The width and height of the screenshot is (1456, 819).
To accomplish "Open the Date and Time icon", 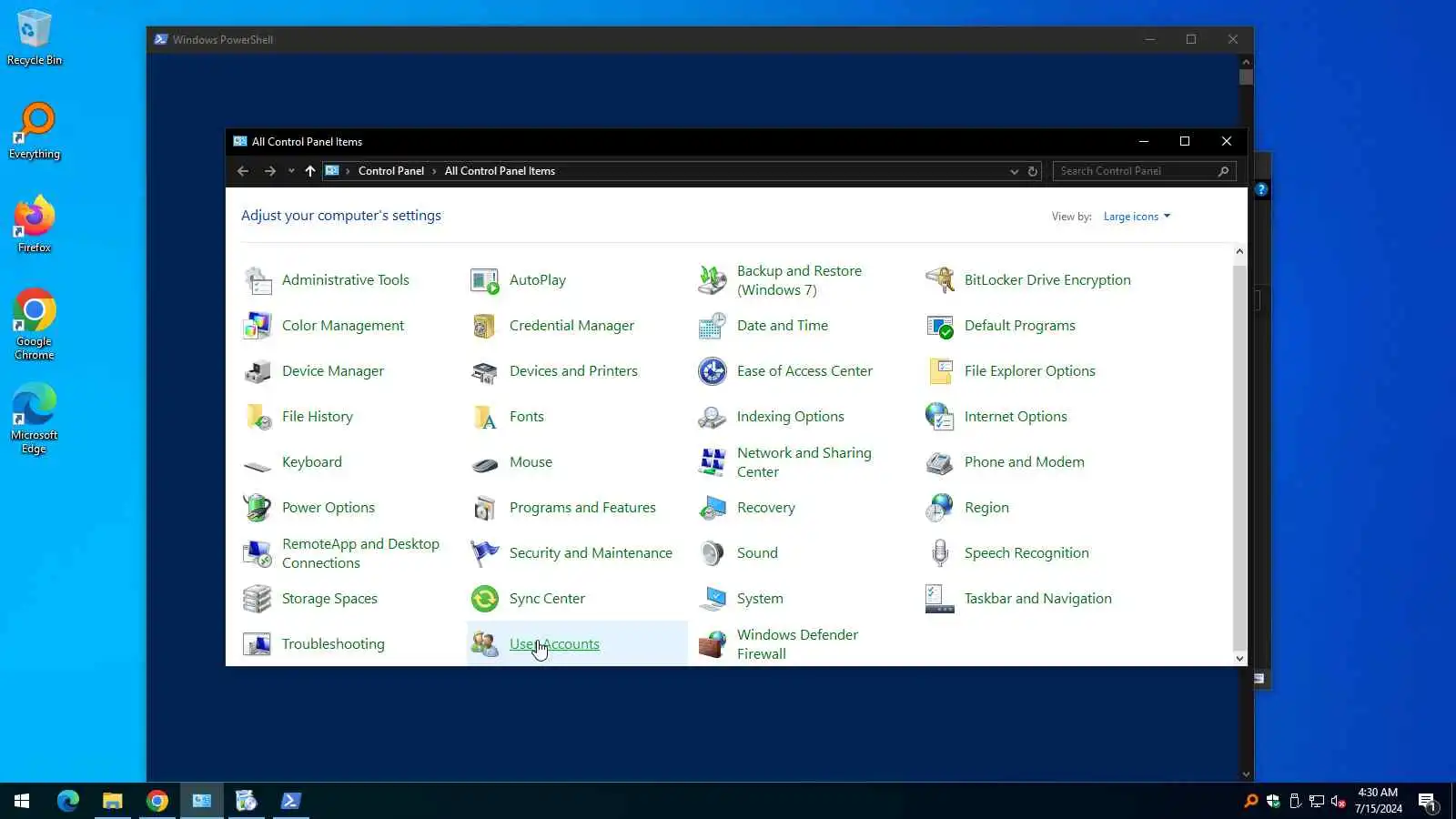I will pos(713,326).
